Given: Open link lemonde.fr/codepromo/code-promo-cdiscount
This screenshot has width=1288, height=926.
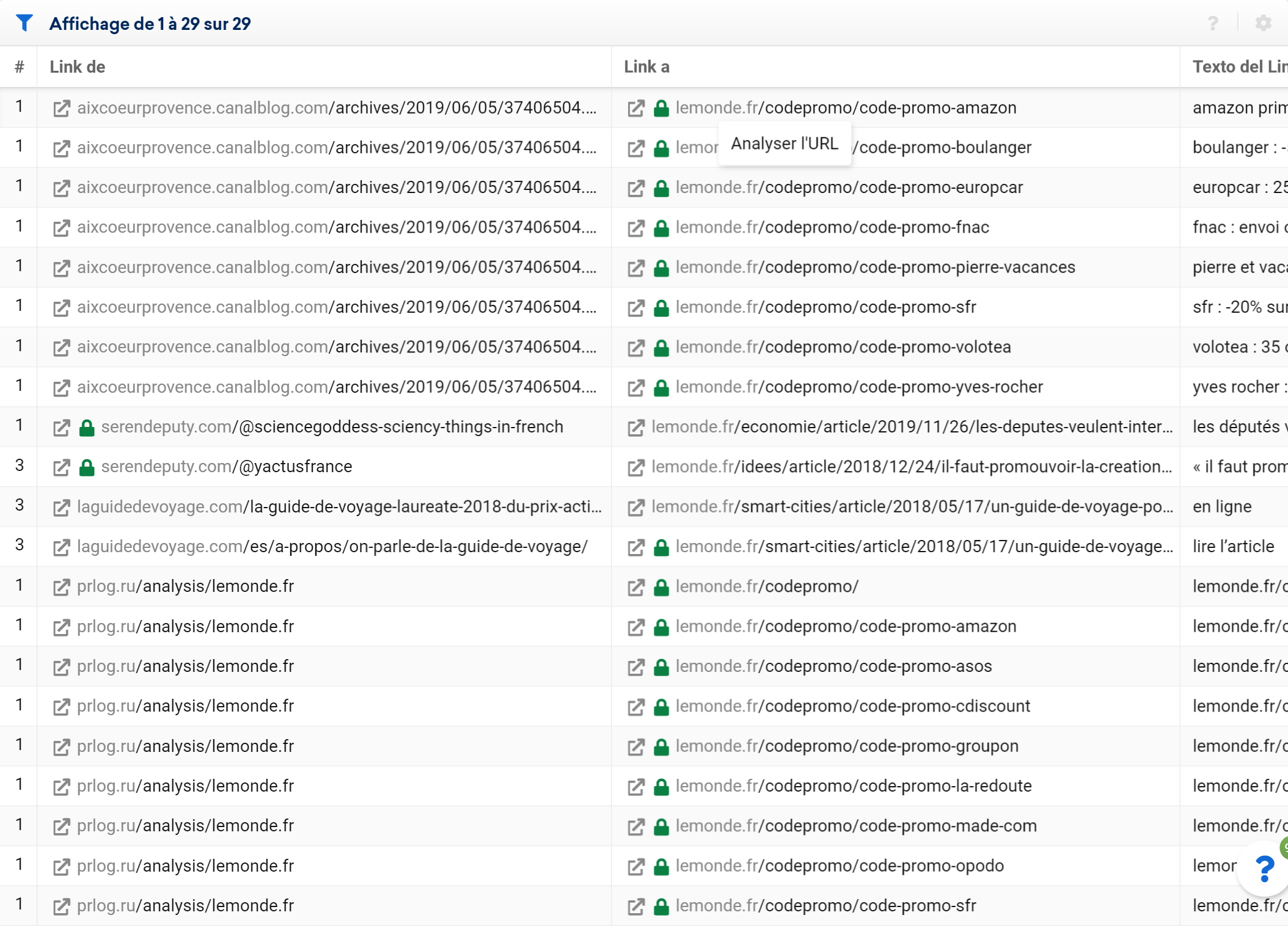Looking at the screenshot, I should tap(853, 706).
